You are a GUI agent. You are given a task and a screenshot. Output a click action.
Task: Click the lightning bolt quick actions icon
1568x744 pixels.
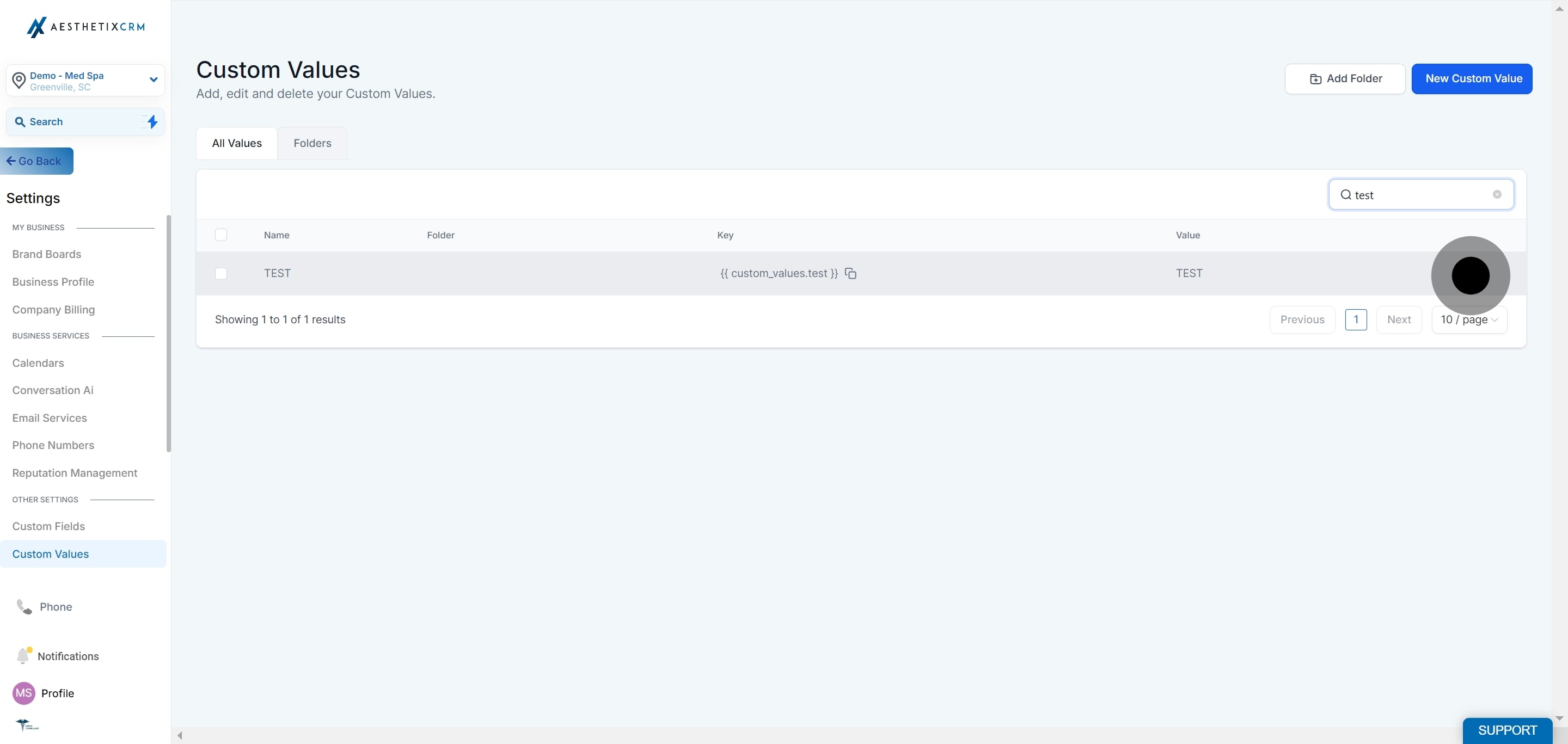[x=152, y=122]
